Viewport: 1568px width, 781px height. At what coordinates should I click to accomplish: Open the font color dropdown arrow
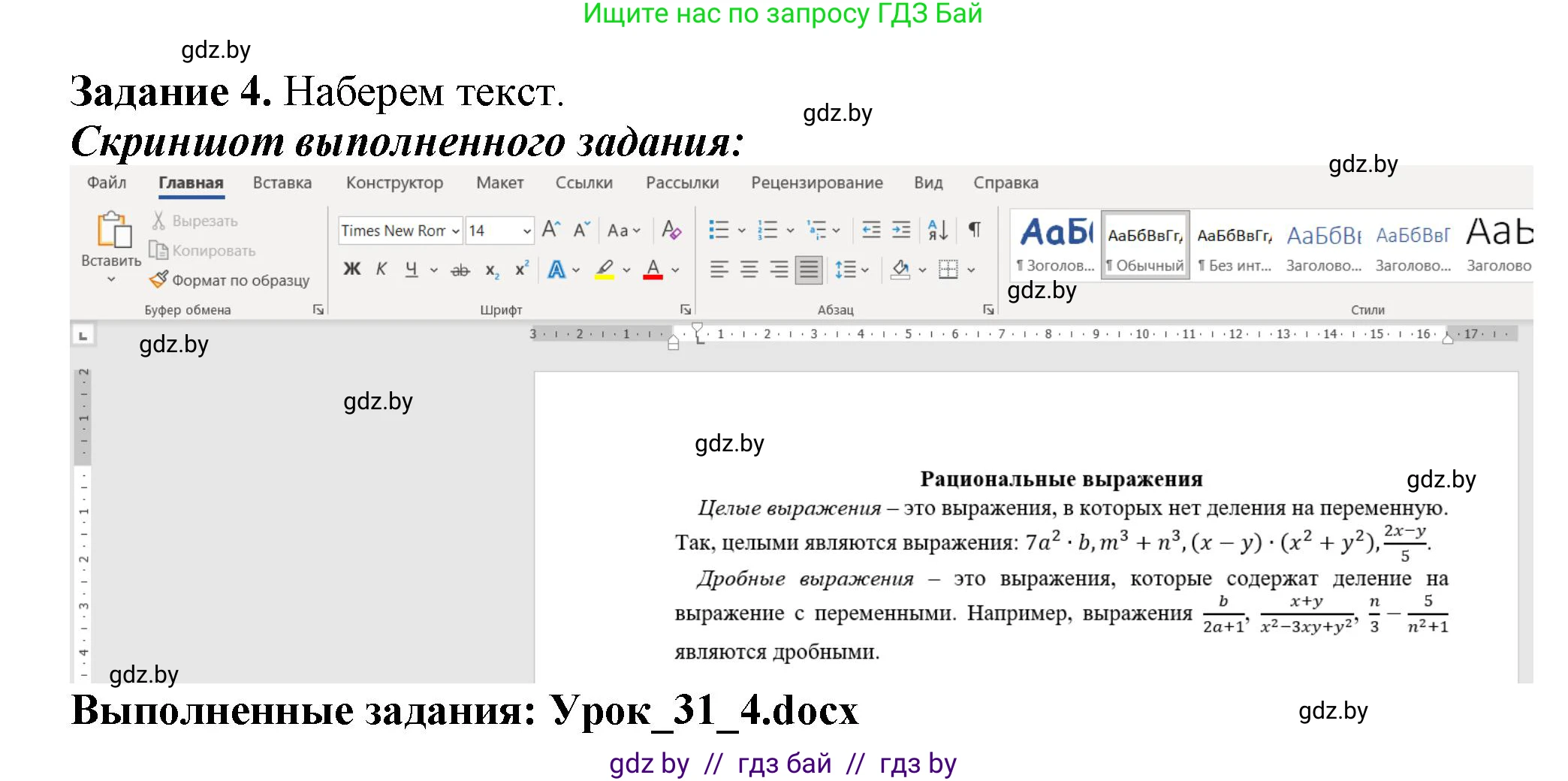[677, 270]
